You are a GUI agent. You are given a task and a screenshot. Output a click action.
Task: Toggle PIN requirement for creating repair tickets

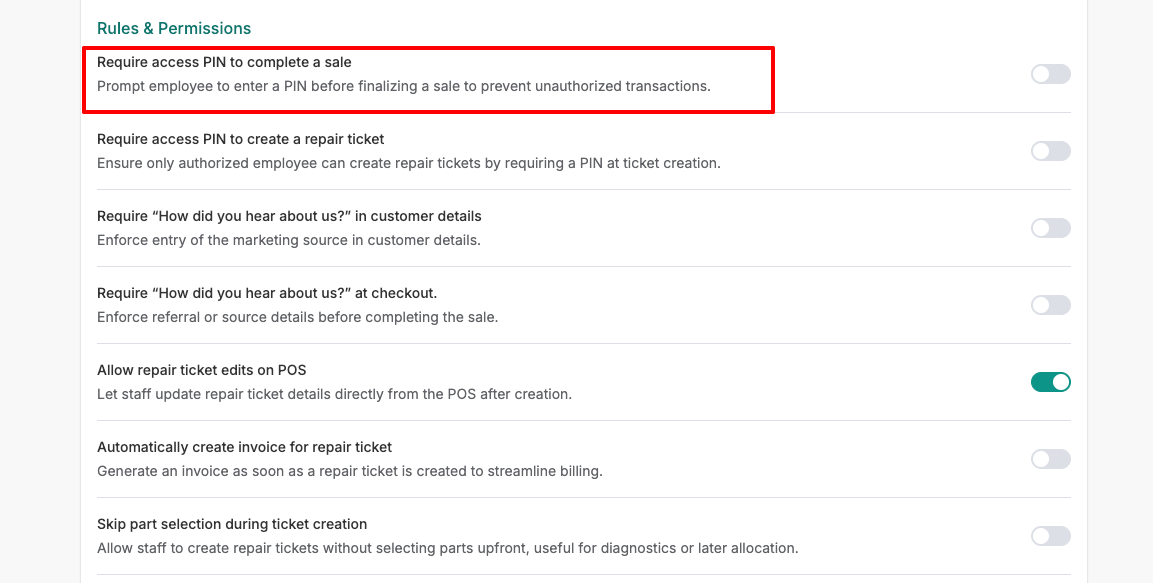(x=1050, y=151)
